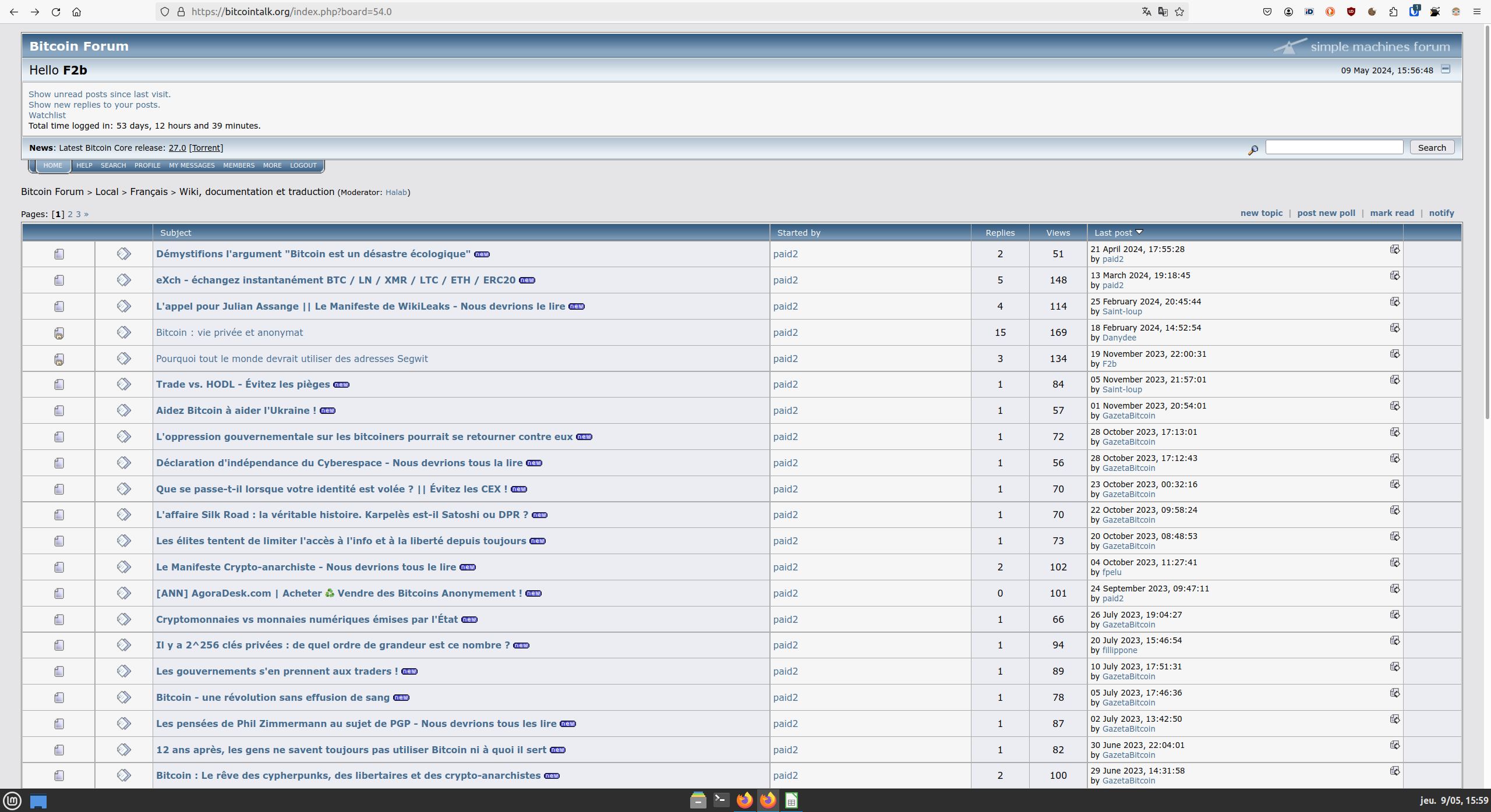Jump to last post of eXch topic

1395,275
